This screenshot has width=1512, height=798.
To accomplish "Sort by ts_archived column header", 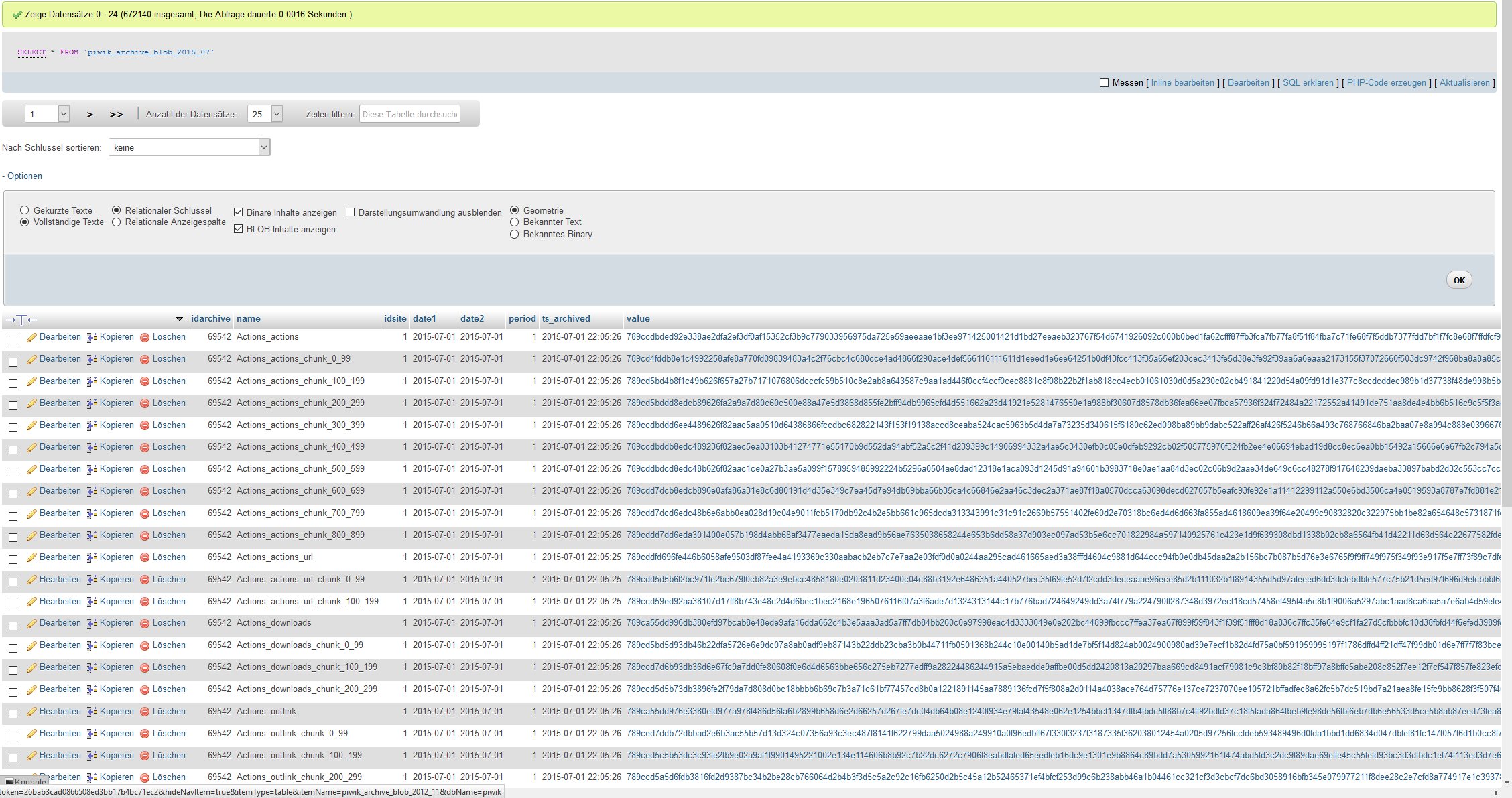I will point(566,319).
